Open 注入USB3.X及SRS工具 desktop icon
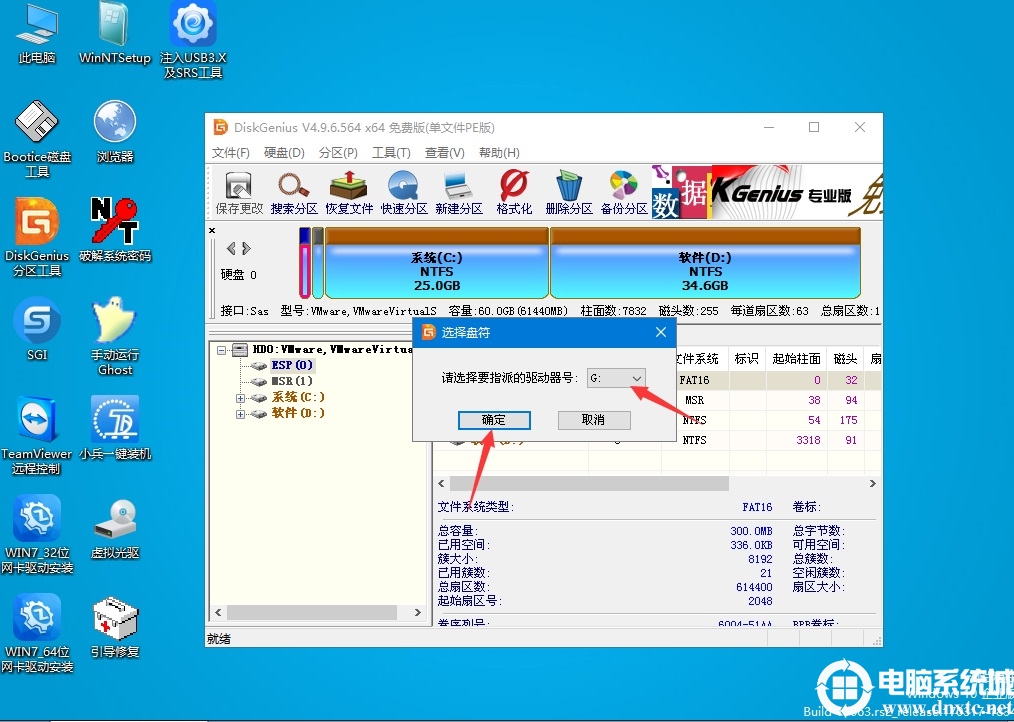Image resolution: width=1014 pixels, height=722 pixels. point(193,40)
